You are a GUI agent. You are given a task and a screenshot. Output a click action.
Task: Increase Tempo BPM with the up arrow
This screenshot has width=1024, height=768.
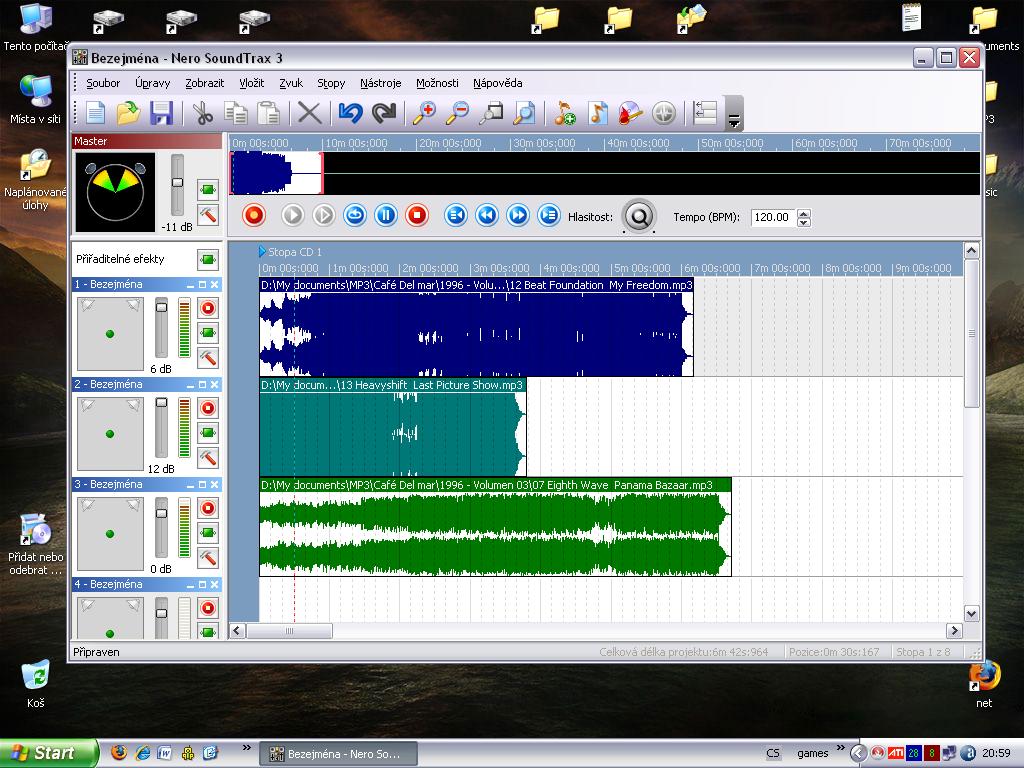805,213
